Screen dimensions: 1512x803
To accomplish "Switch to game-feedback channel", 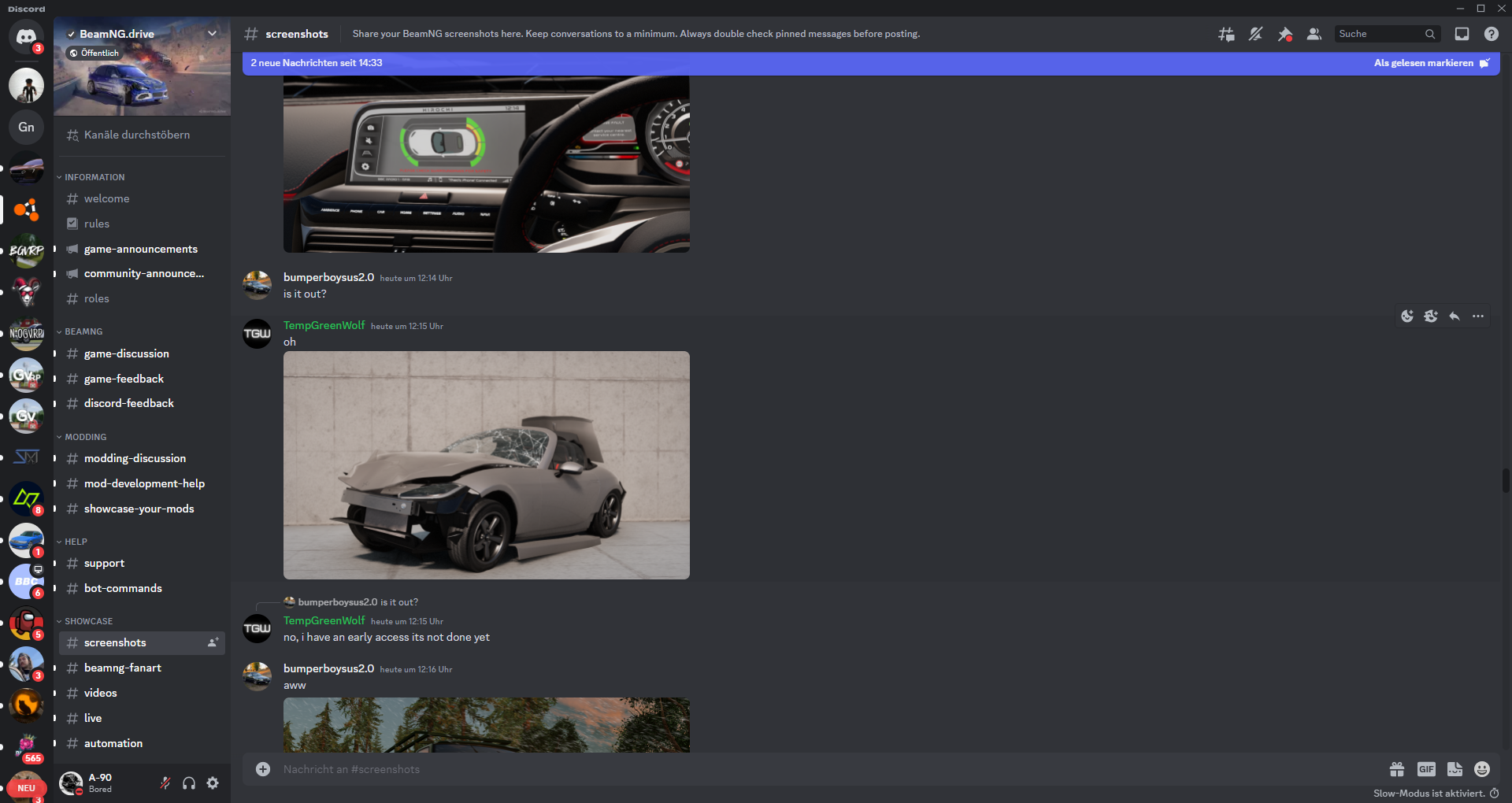I will [x=142, y=379].
